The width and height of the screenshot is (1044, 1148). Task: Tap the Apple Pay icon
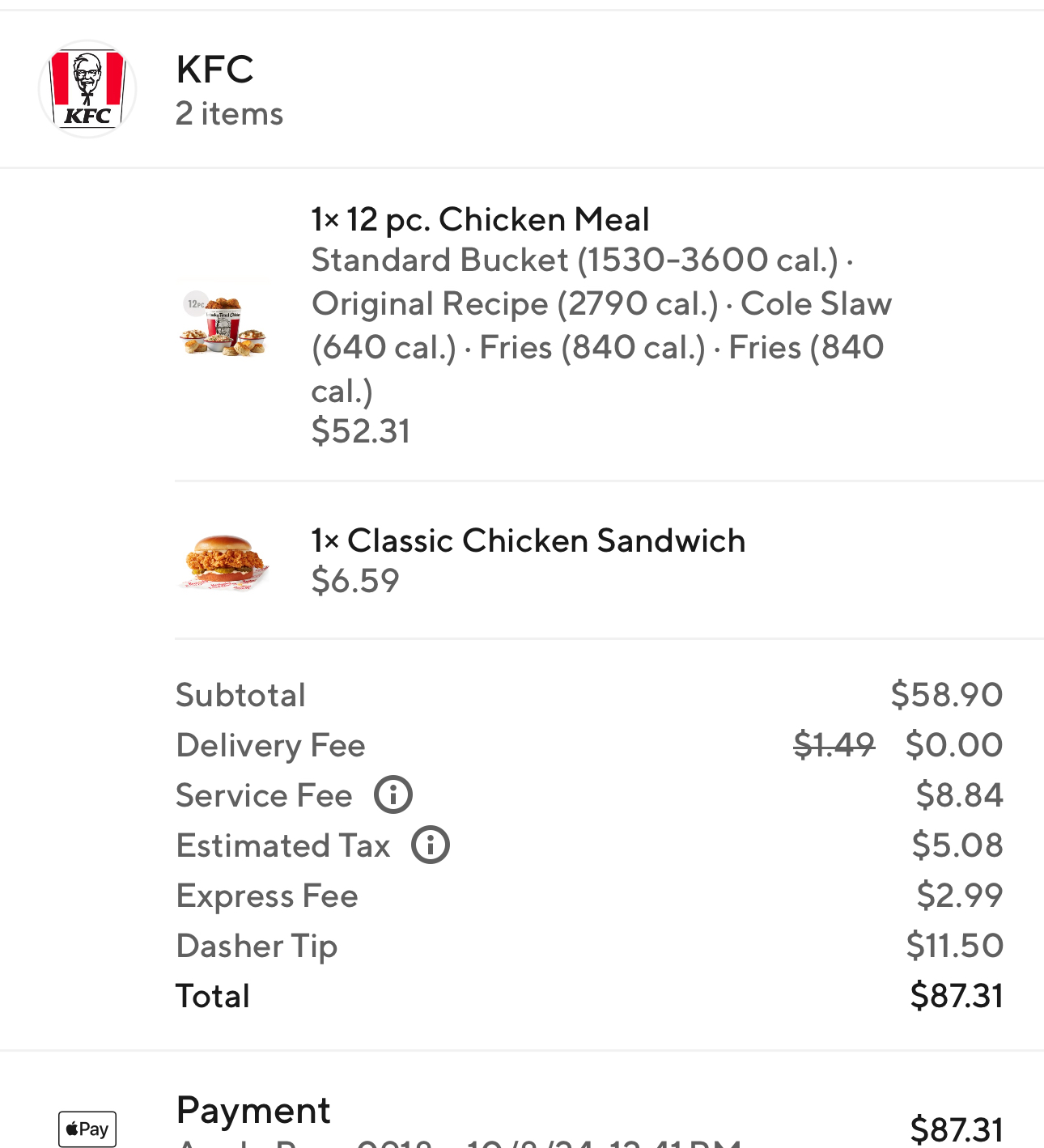87,1129
